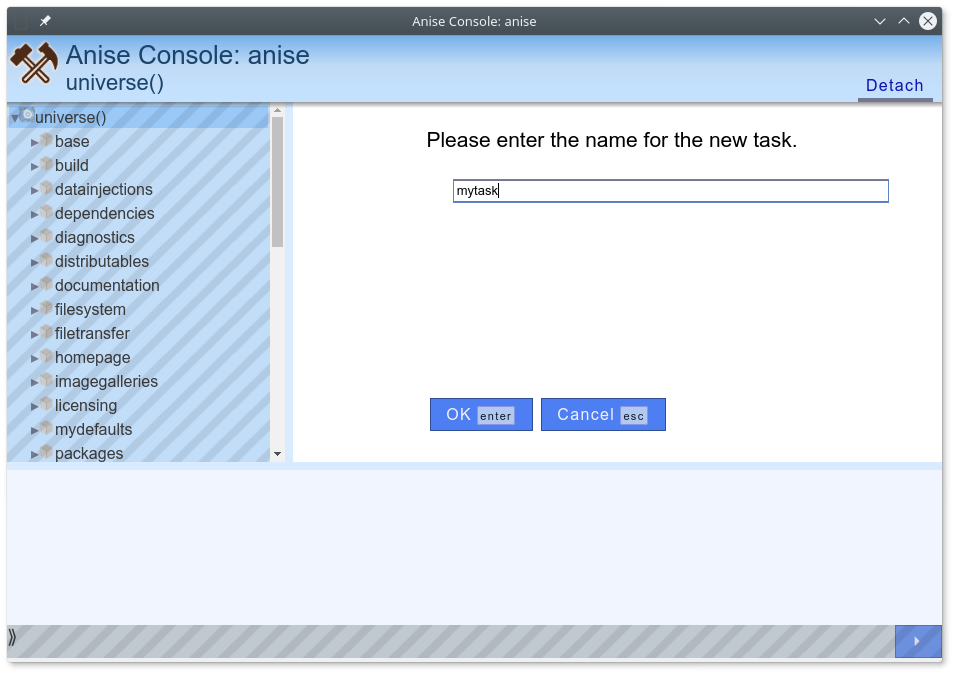Image resolution: width=955 pixels, height=675 pixels.
Task: Click the console command input bar
Action: click(457, 641)
